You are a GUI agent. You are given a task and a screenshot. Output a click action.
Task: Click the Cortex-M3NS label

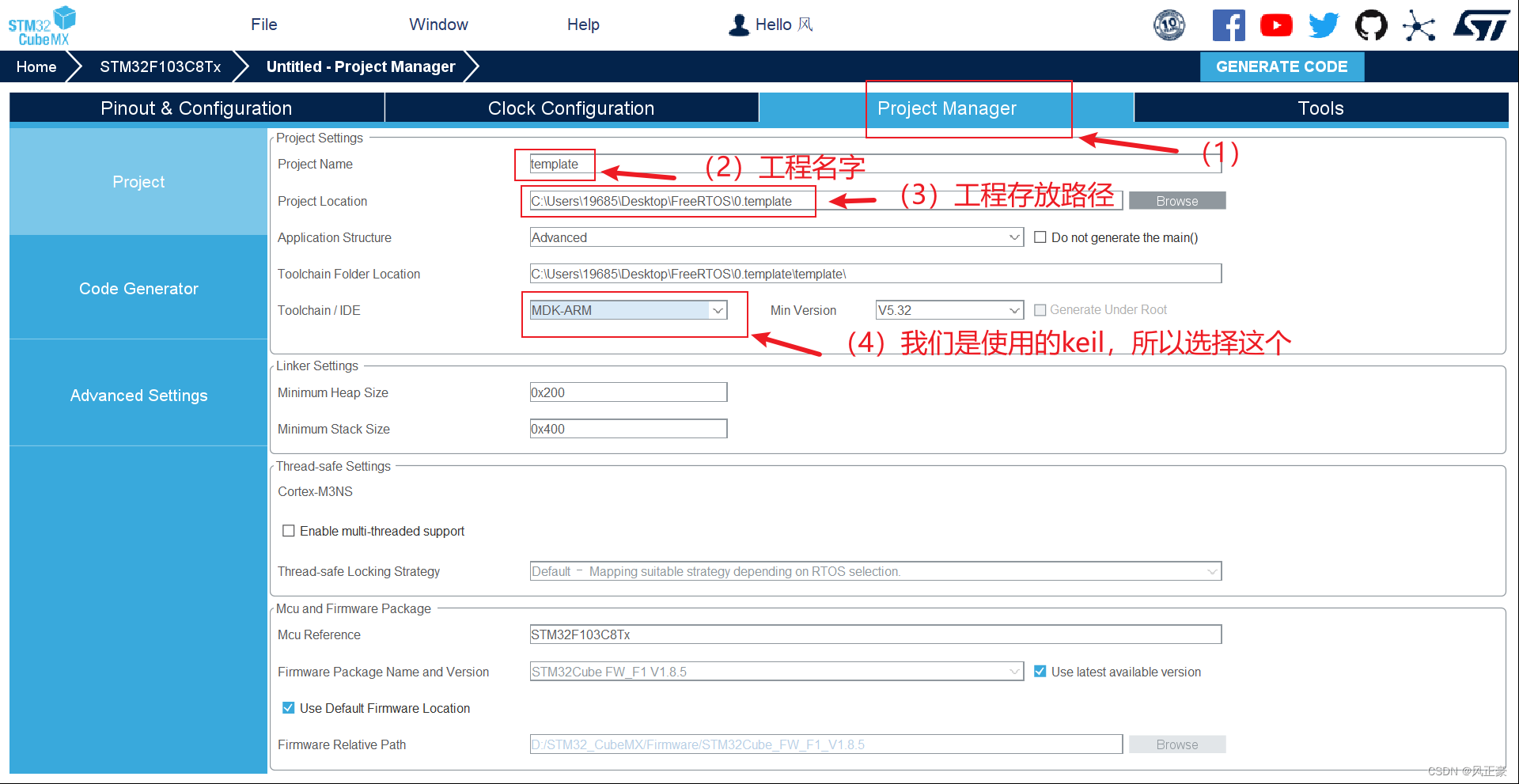315,491
